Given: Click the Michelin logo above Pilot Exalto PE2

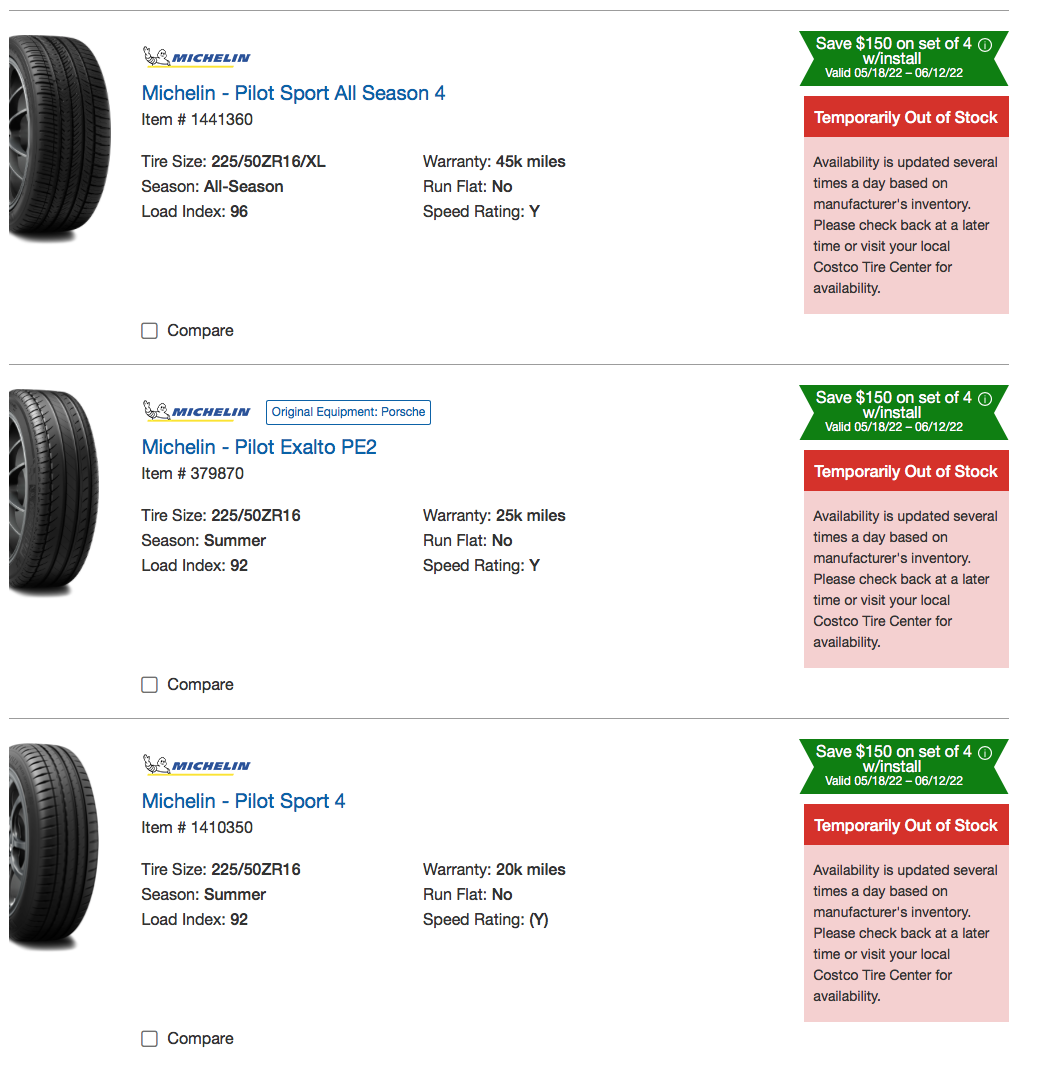Looking at the screenshot, I should pos(196,412).
